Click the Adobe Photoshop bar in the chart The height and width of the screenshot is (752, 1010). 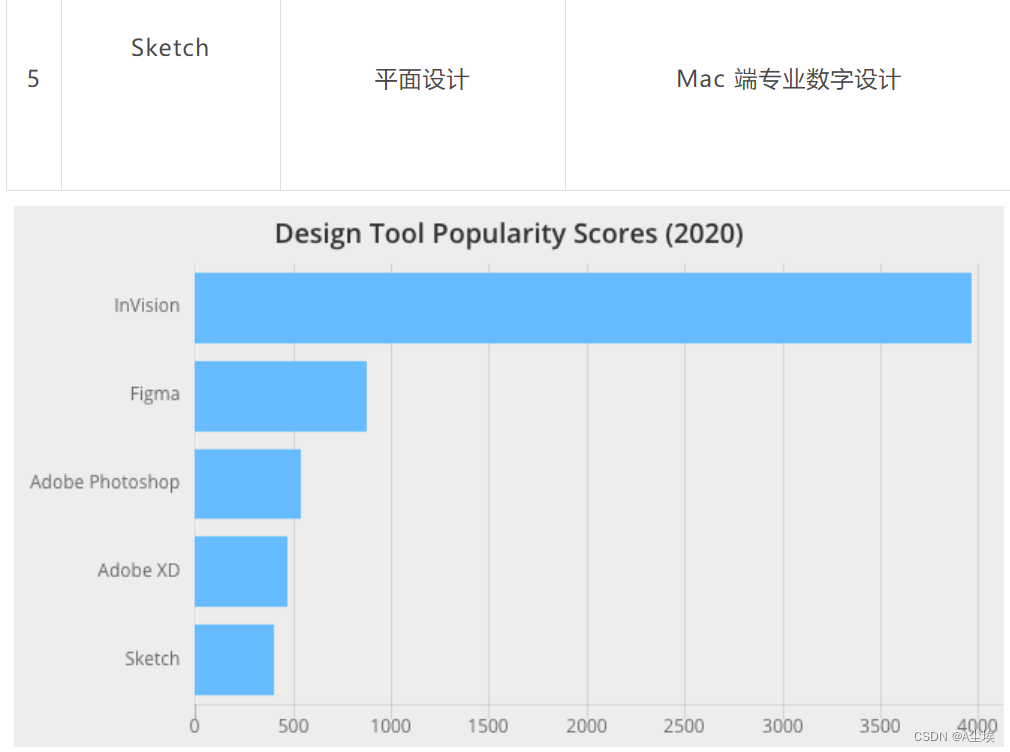248,484
